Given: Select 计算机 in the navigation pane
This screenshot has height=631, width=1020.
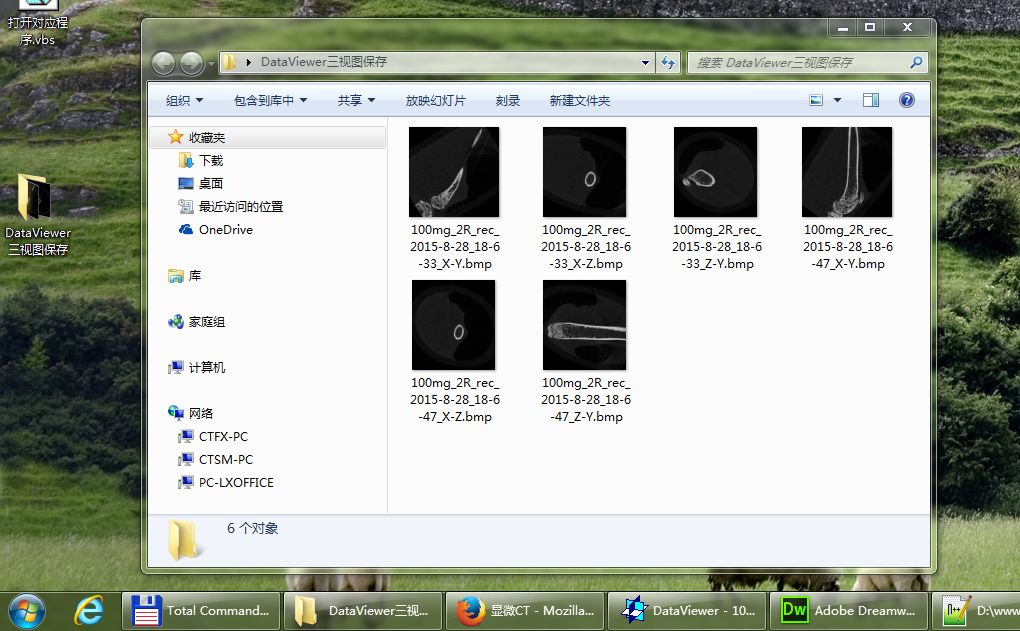Looking at the screenshot, I should click(207, 367).
